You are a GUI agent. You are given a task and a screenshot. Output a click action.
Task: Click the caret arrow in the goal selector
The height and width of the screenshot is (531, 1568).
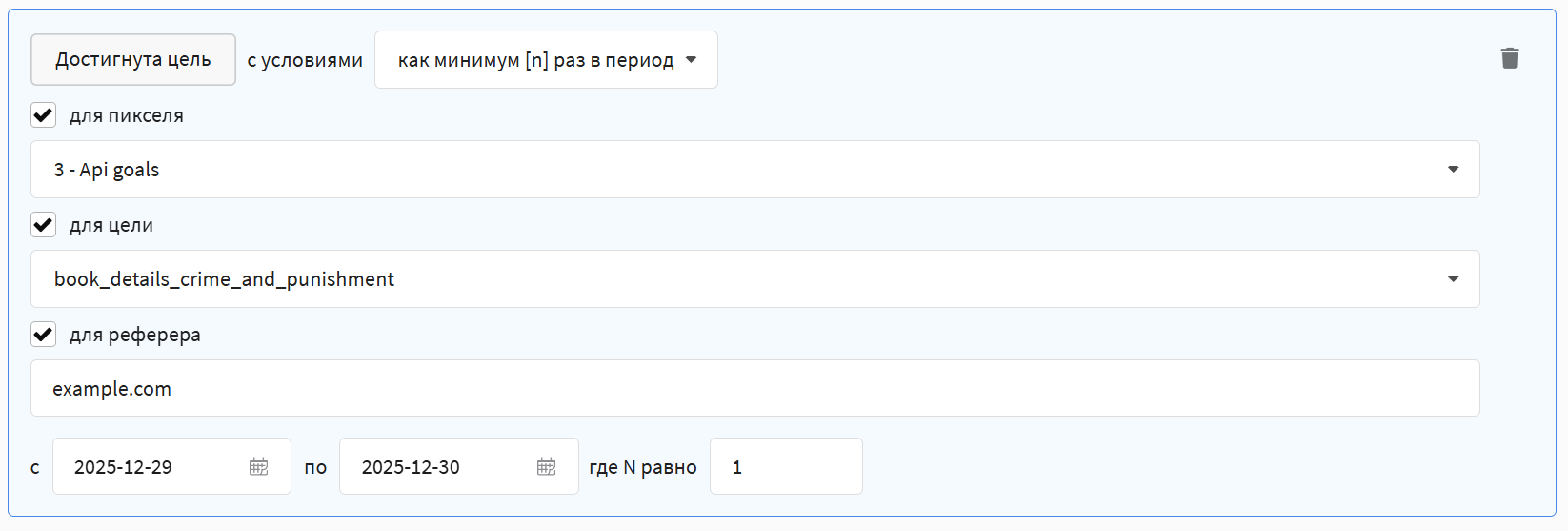[x=1453, y=279]
